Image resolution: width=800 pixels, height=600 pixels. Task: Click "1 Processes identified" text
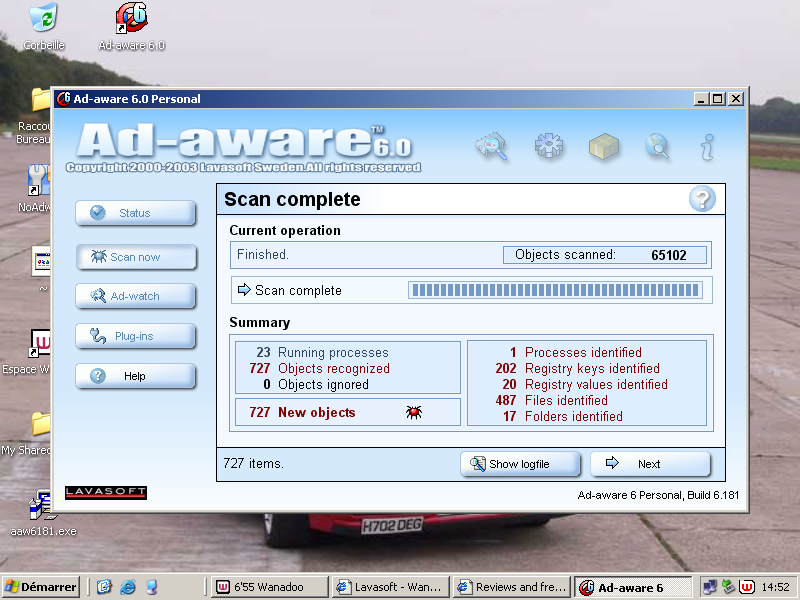pyautogui.click(x=576, y=353)
